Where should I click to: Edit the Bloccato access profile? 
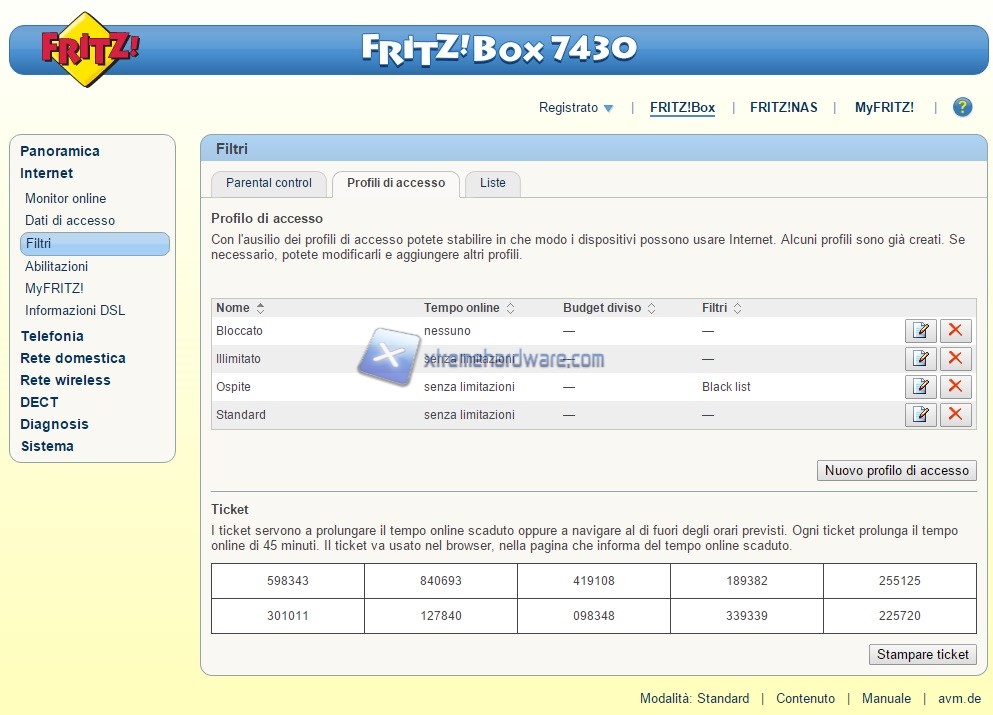pos(920,331)
